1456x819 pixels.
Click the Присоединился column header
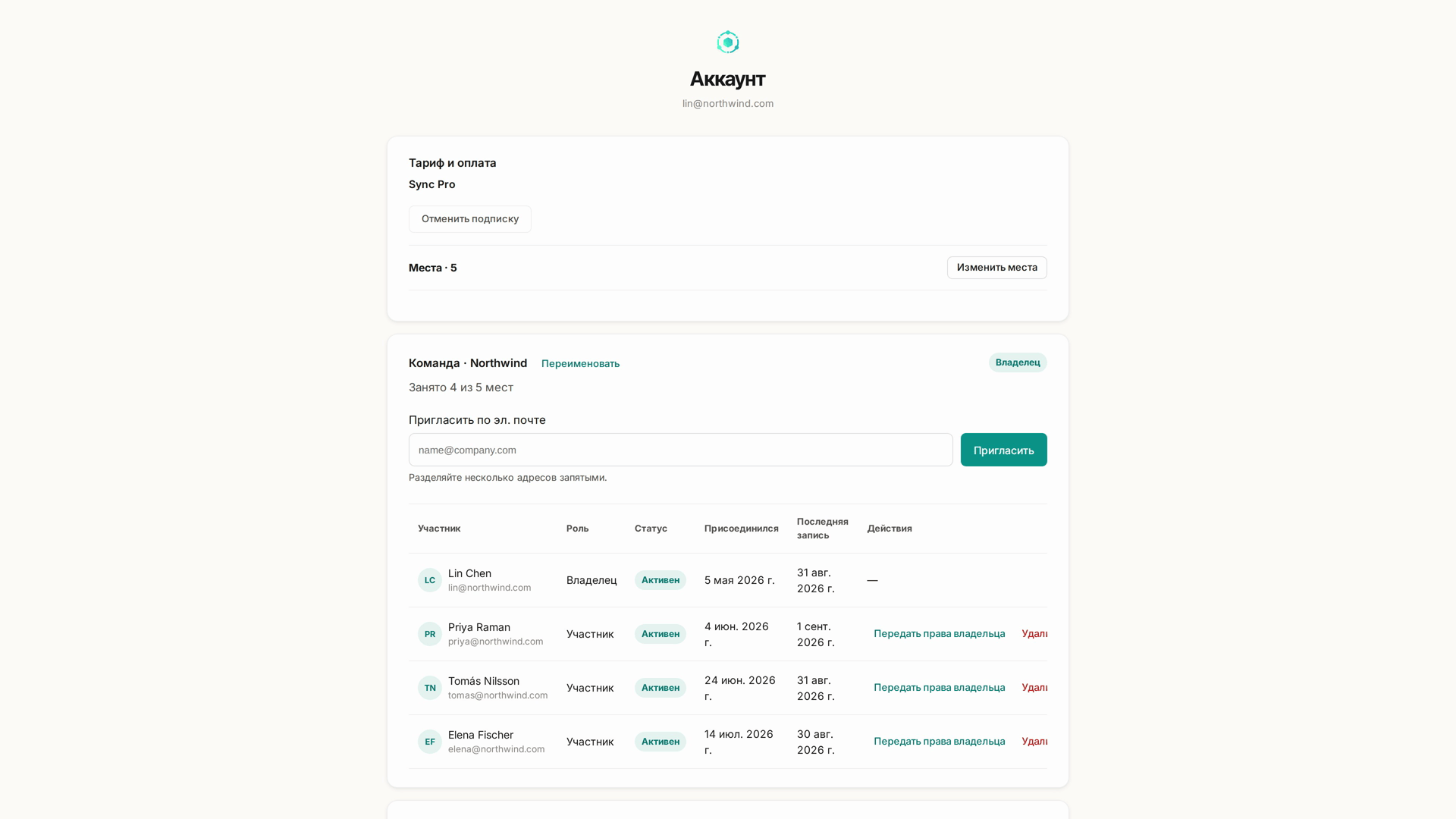[x=741, y=529]
